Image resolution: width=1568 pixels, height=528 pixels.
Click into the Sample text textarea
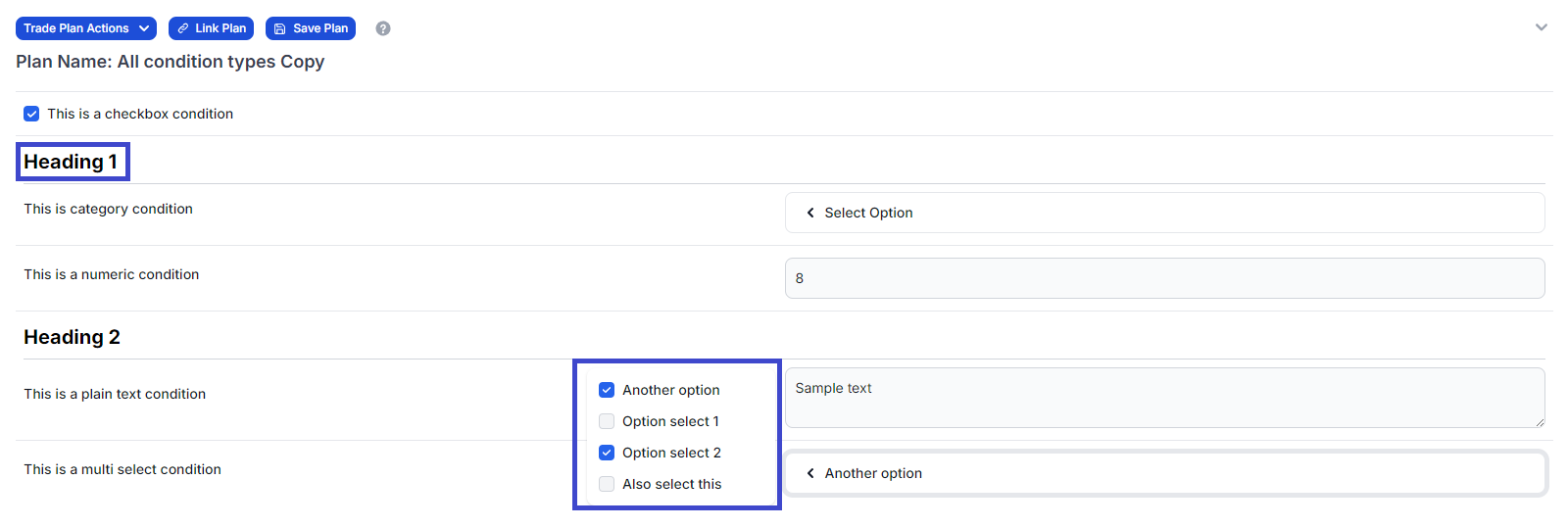[x=1164, y=398]
